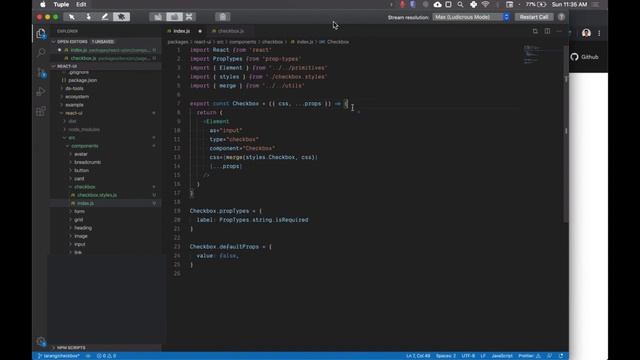Click the Spotlight search icon in menu bar
The width and height of the screenshot is (640, 360).
coord(460,4)
